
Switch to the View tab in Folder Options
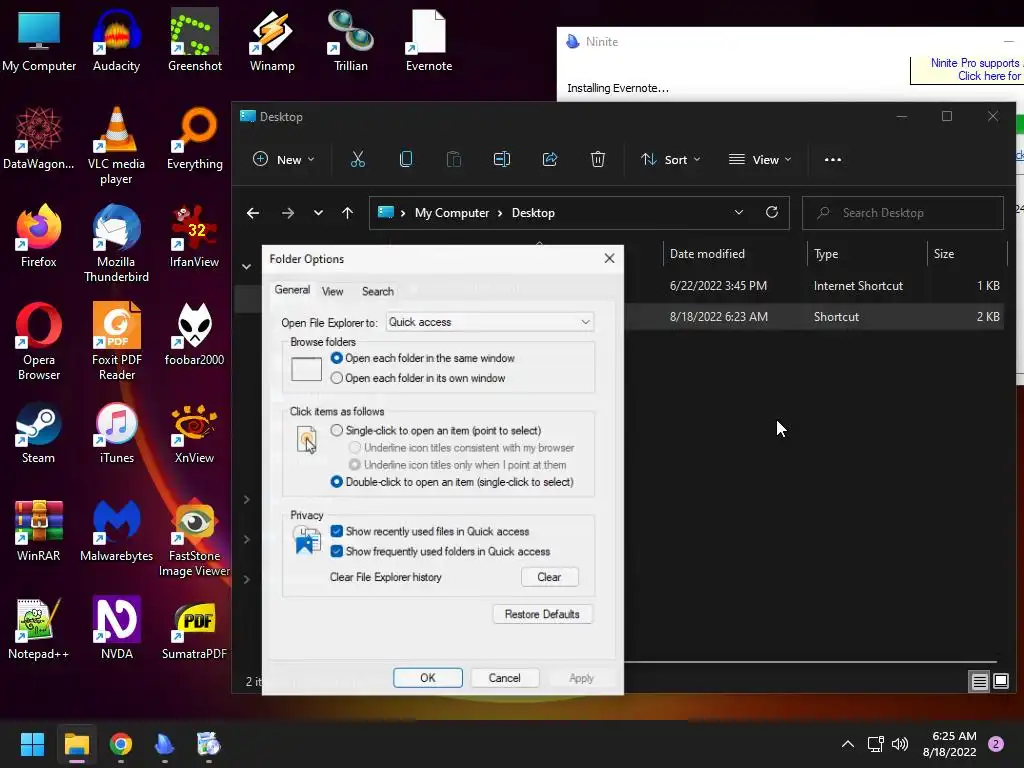(x=332, y=291)
